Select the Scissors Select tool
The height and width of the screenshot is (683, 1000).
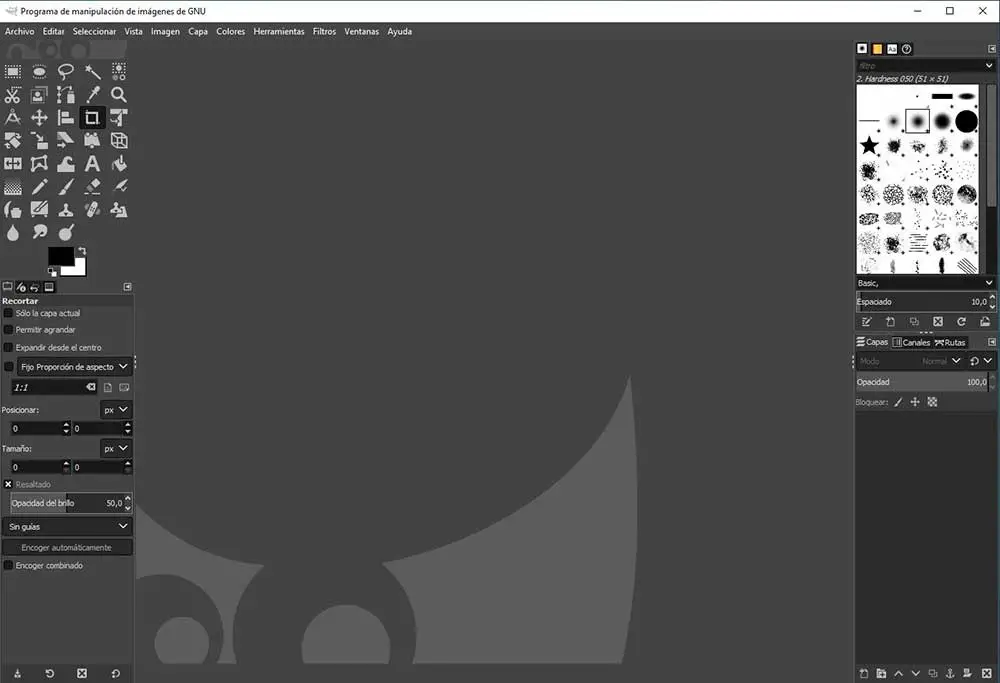(x=13, y=95)
